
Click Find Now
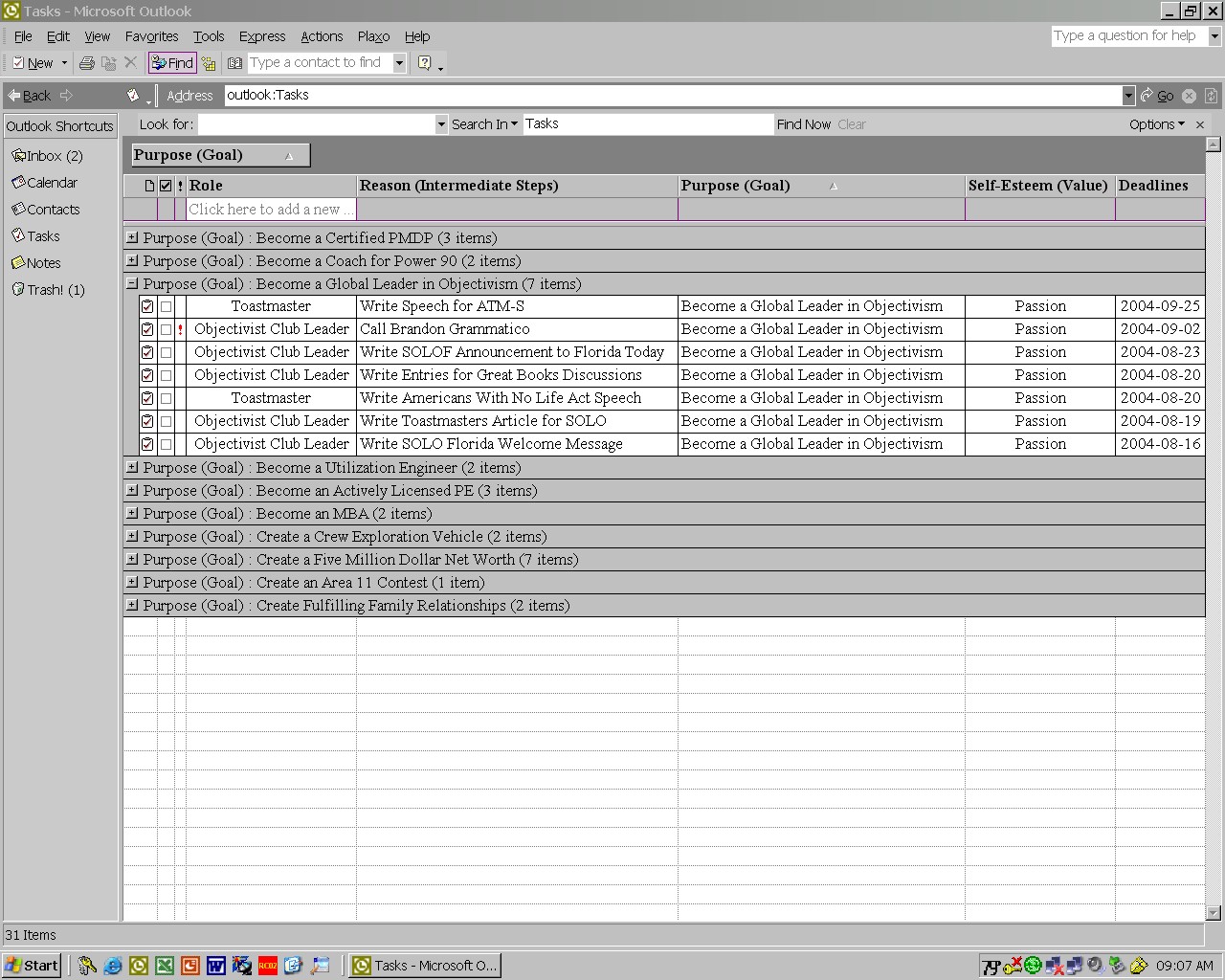pyautogui.click(x=804, y=124)
